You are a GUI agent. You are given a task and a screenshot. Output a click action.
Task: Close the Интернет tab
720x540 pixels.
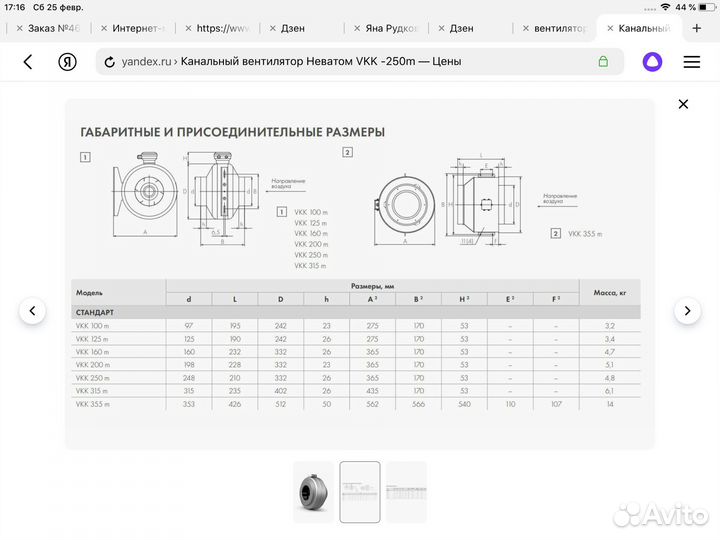(104, 28)
